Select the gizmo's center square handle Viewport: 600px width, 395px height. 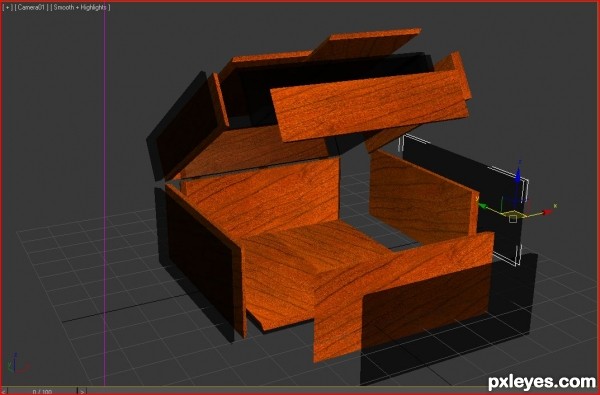513,219
